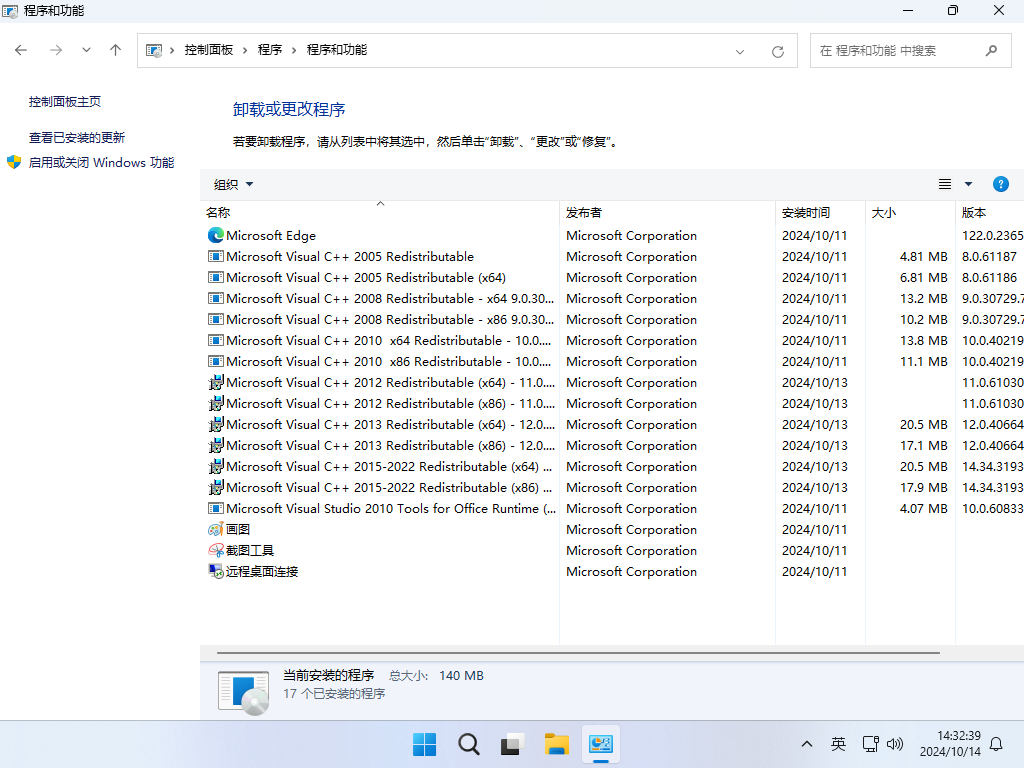This screenshot has width=1024, height=768.
Task: Select Visual C++ 2008 x86 installer icon
Action: tap(216, 319)
